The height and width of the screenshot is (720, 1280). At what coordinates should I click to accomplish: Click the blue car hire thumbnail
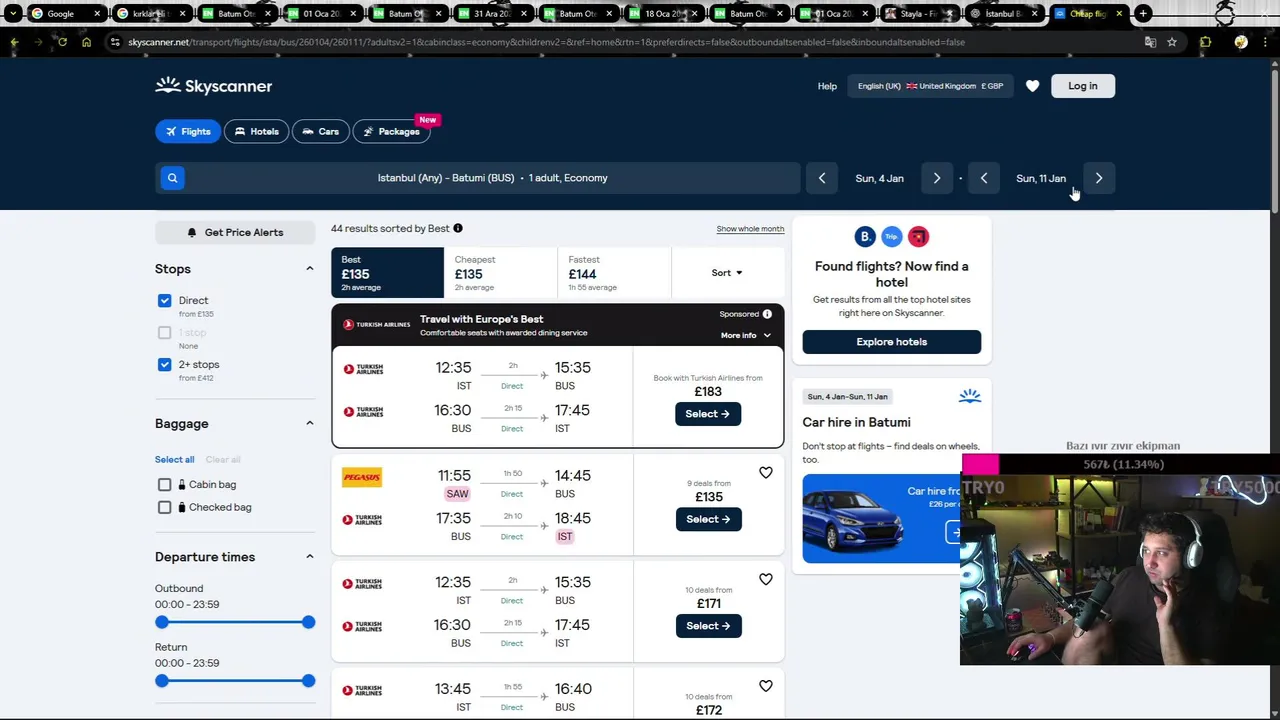click(x=881, y=518)
